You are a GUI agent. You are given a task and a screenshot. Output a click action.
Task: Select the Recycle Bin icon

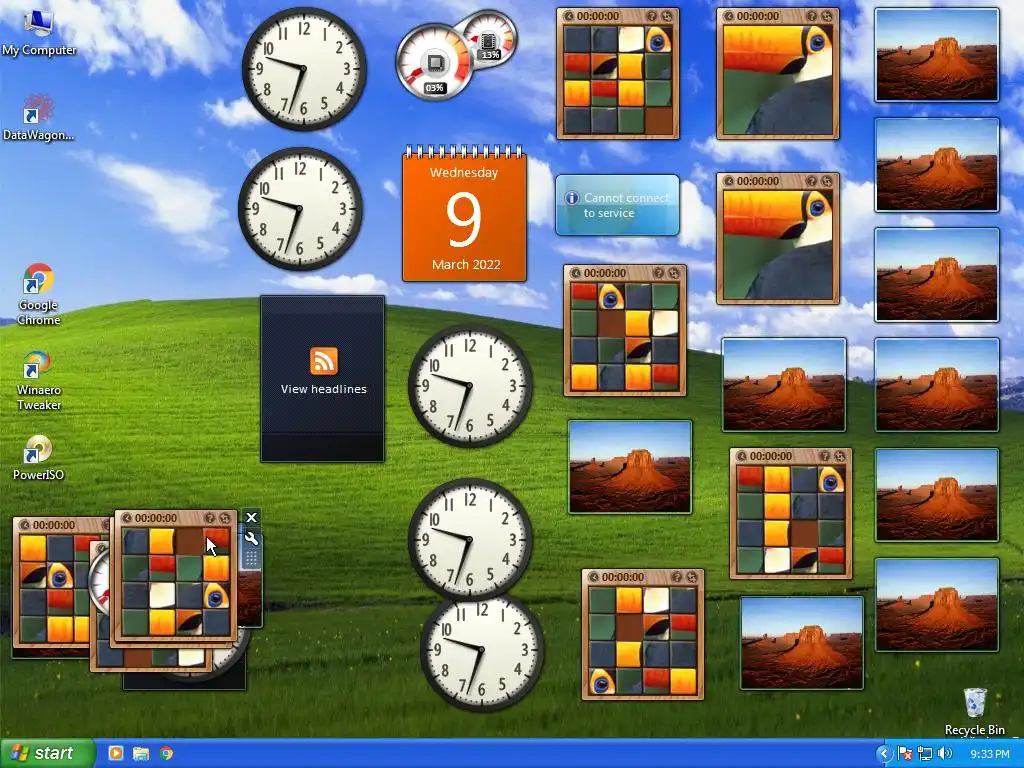(975, 711)
